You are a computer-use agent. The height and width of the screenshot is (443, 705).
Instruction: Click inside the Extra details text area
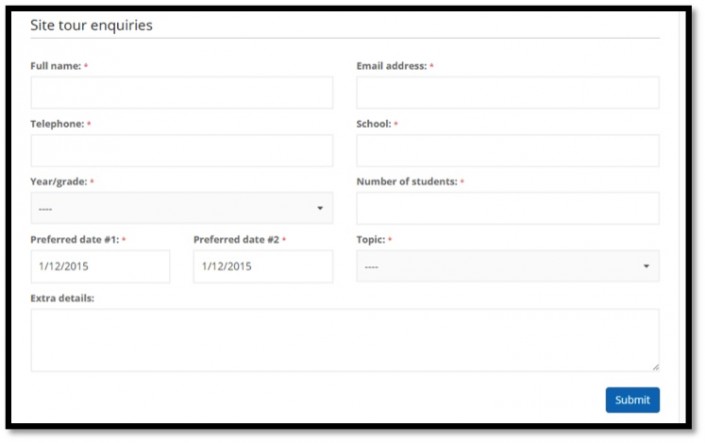(344, 339)
